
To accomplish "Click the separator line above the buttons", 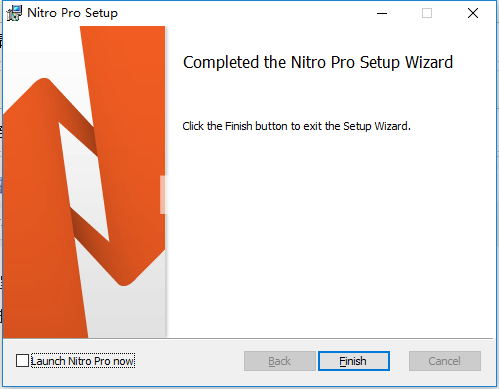I will 248,339.
